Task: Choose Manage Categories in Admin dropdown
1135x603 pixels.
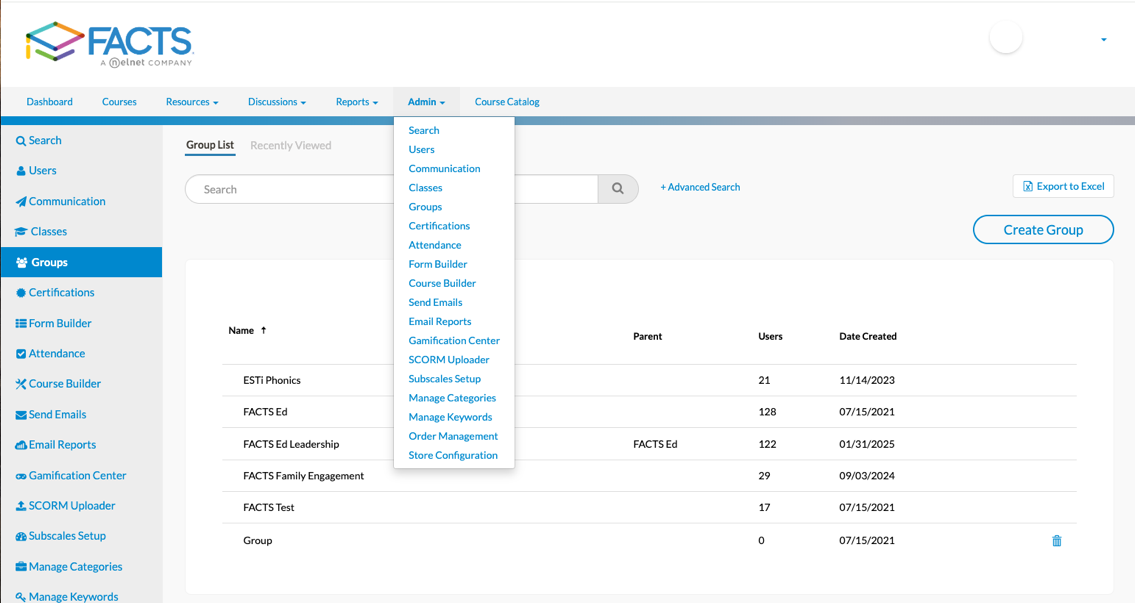Action: 452,398
